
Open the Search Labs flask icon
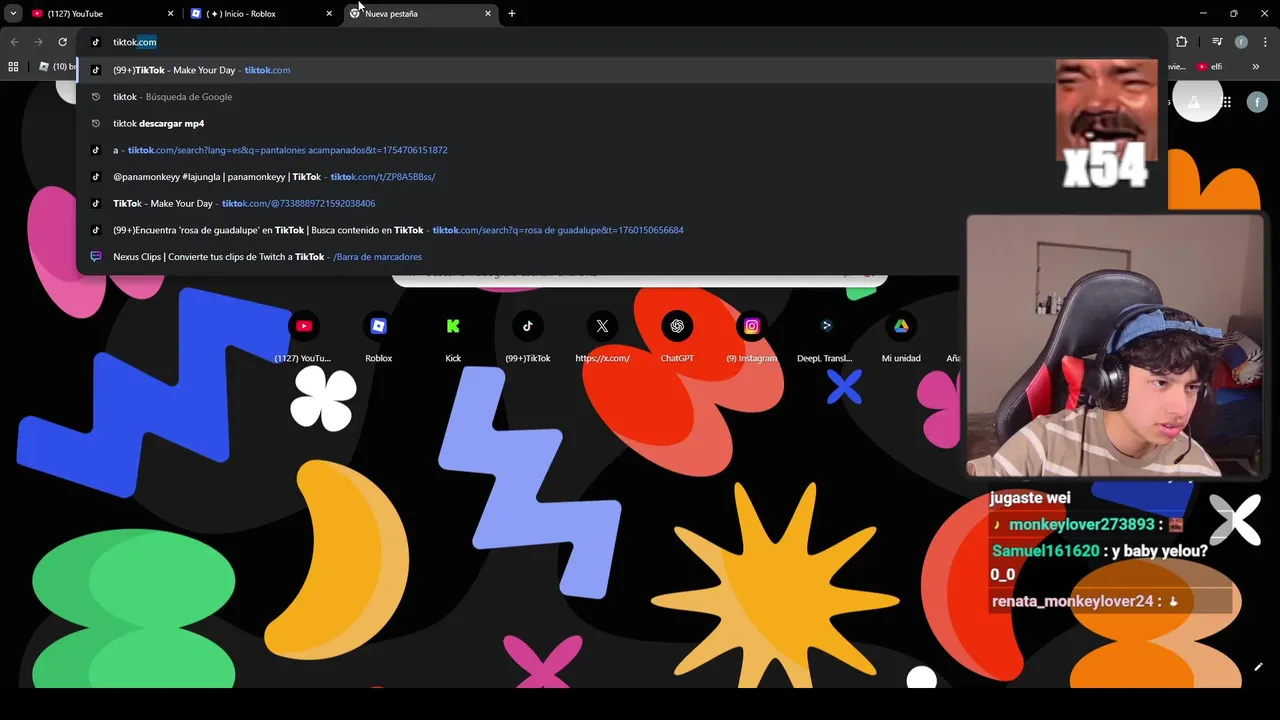coord(1194,102)
